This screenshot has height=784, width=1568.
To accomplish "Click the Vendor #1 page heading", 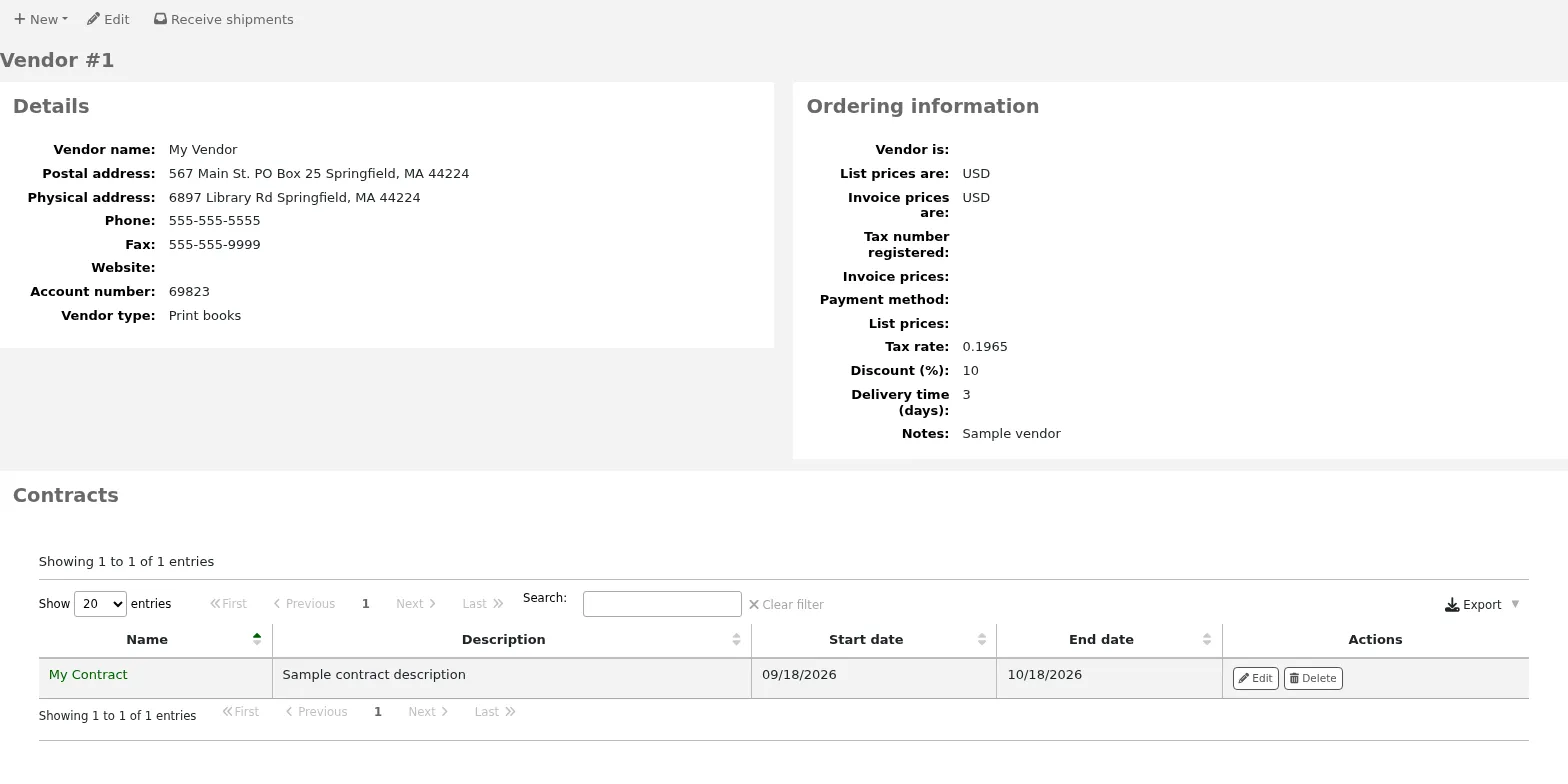I will click(57, 61).
